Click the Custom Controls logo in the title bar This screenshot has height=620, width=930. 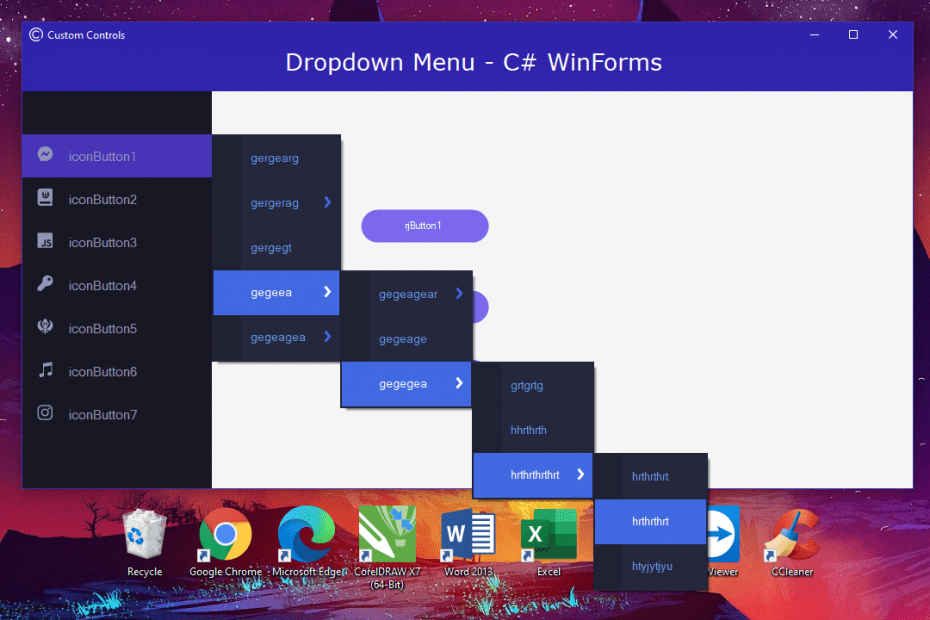click(35, 34)
